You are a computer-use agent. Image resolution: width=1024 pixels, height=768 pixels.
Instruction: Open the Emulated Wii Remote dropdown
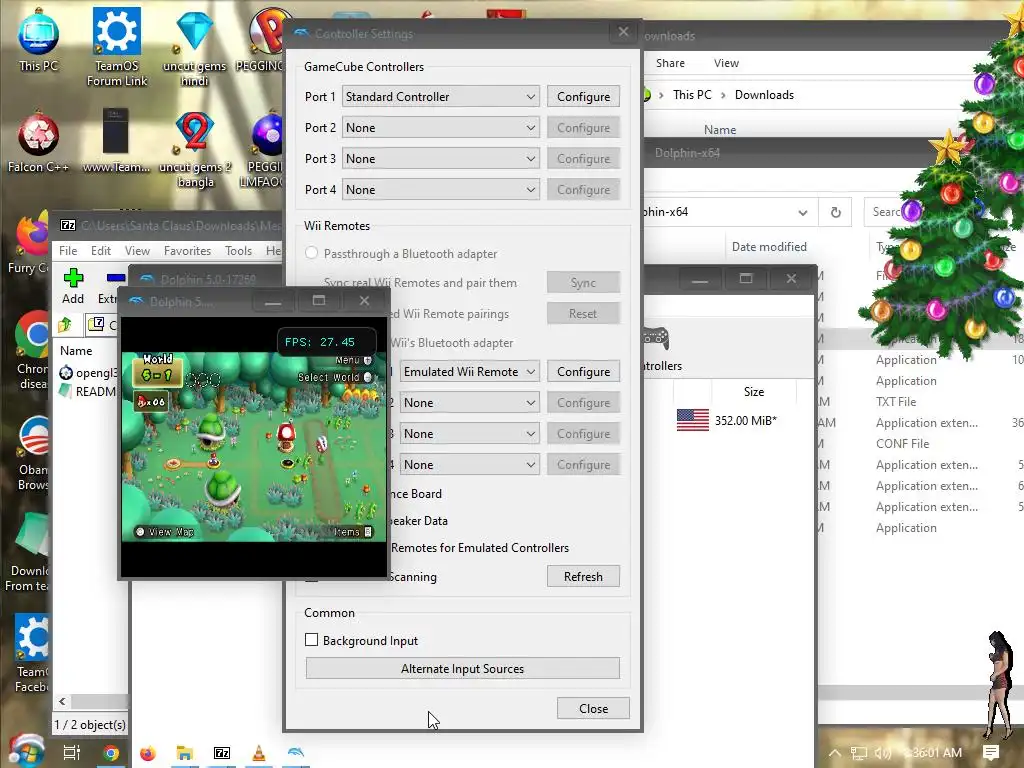[470, 372]
